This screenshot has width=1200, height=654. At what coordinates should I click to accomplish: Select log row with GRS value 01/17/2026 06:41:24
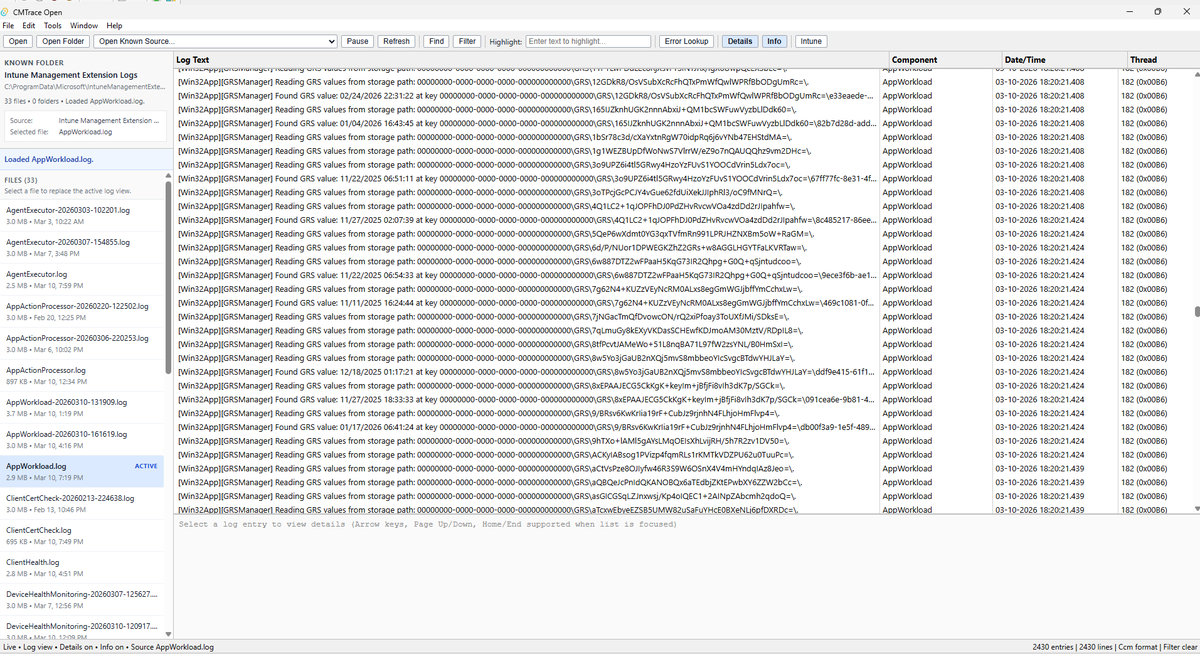click(x=683, y=427)
